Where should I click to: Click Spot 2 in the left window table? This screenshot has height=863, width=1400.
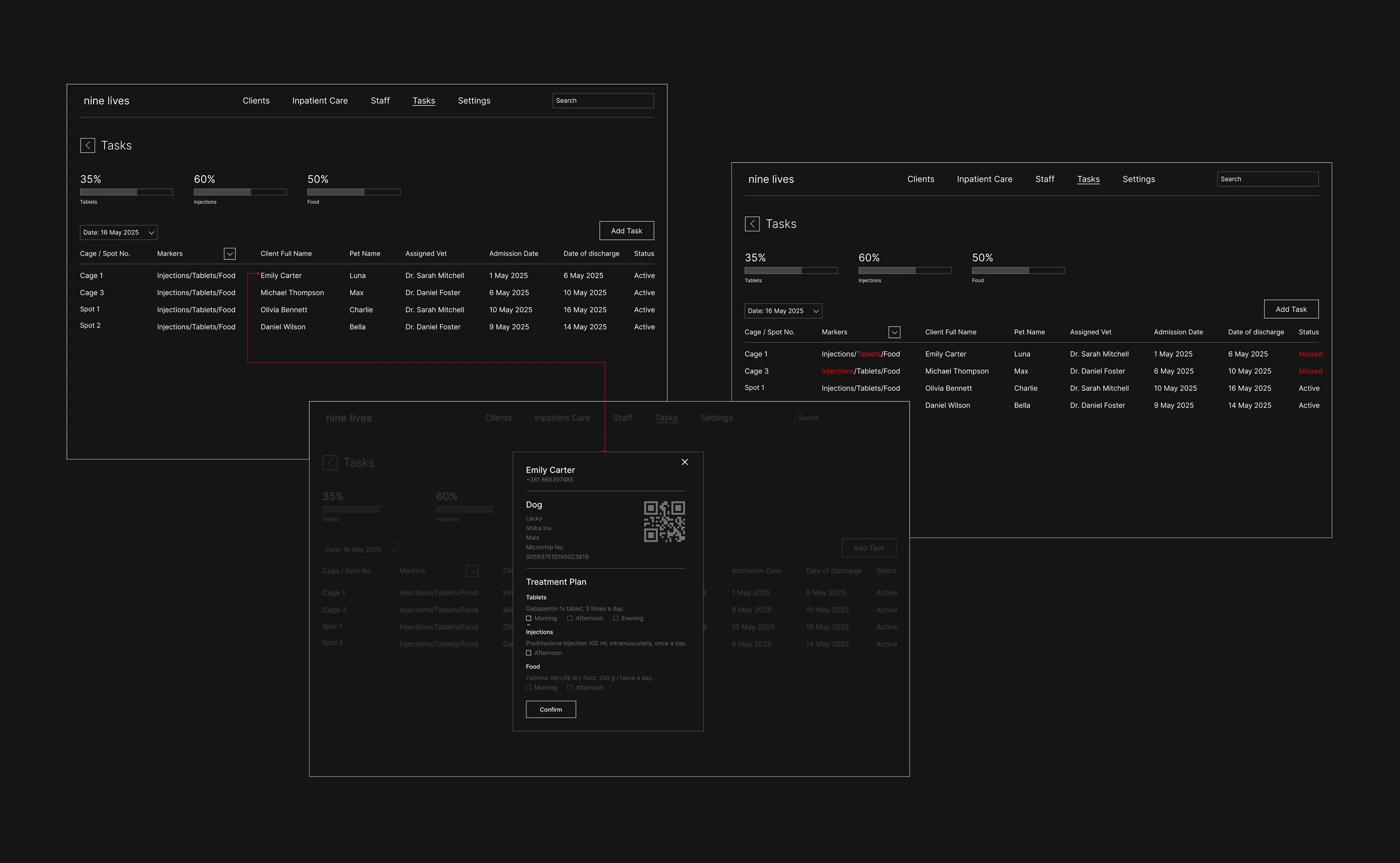pyautogui.click(x=90, y=325)
